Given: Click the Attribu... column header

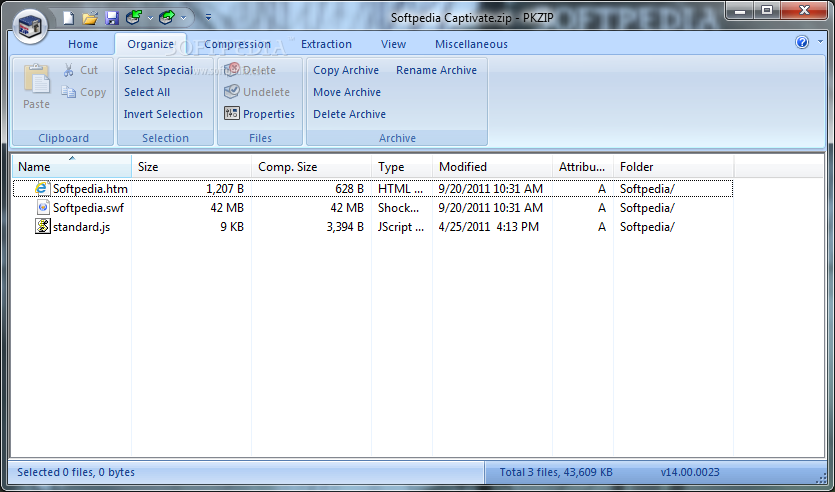Looking at the screenshot, I should pos(583,167).
